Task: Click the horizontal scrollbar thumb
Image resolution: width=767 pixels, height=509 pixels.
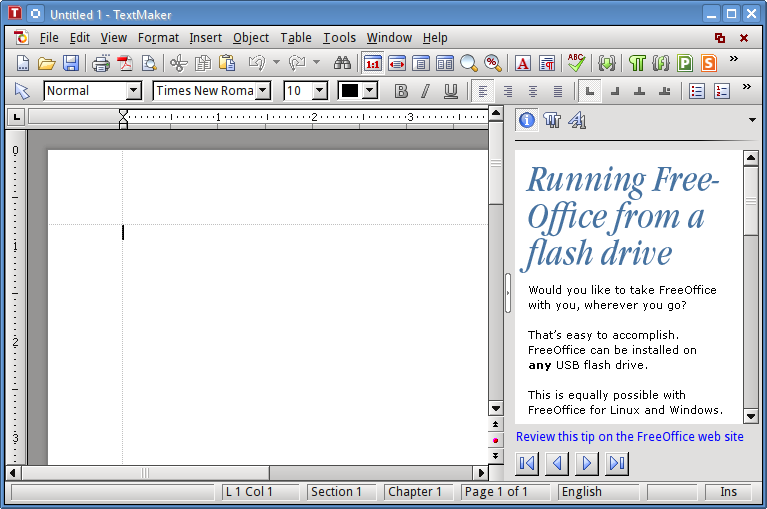Action: (x=145, y=473)
